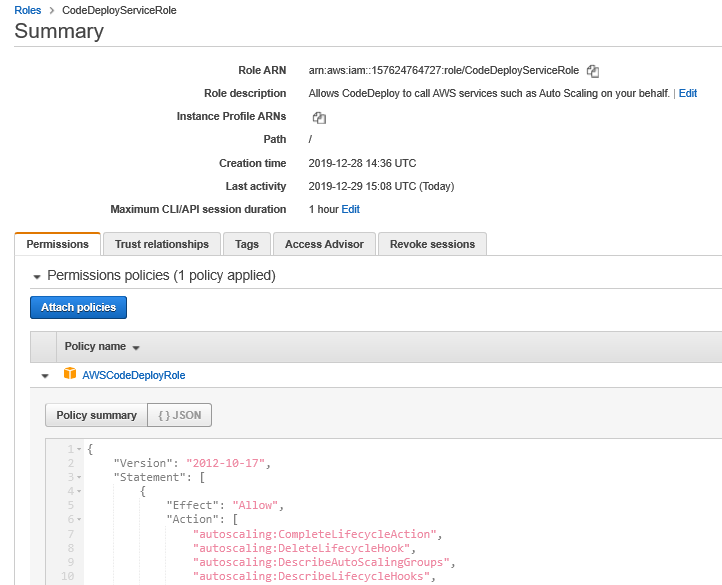The width and height of the screenshot is (722, 585).
Task: Select the Role ARN value text
Action: (x=443, y=70)
